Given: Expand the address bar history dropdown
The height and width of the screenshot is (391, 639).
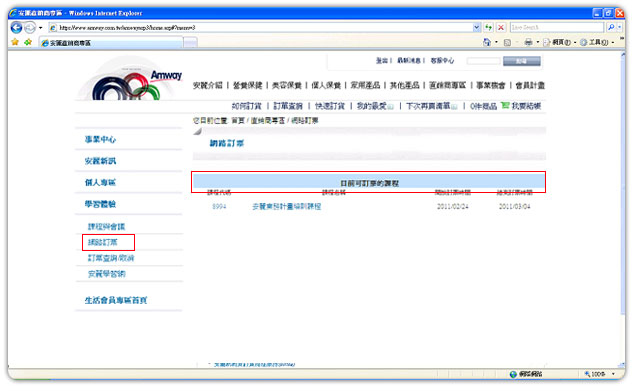Looking at the screenshot, I should [x=476, y=27].
